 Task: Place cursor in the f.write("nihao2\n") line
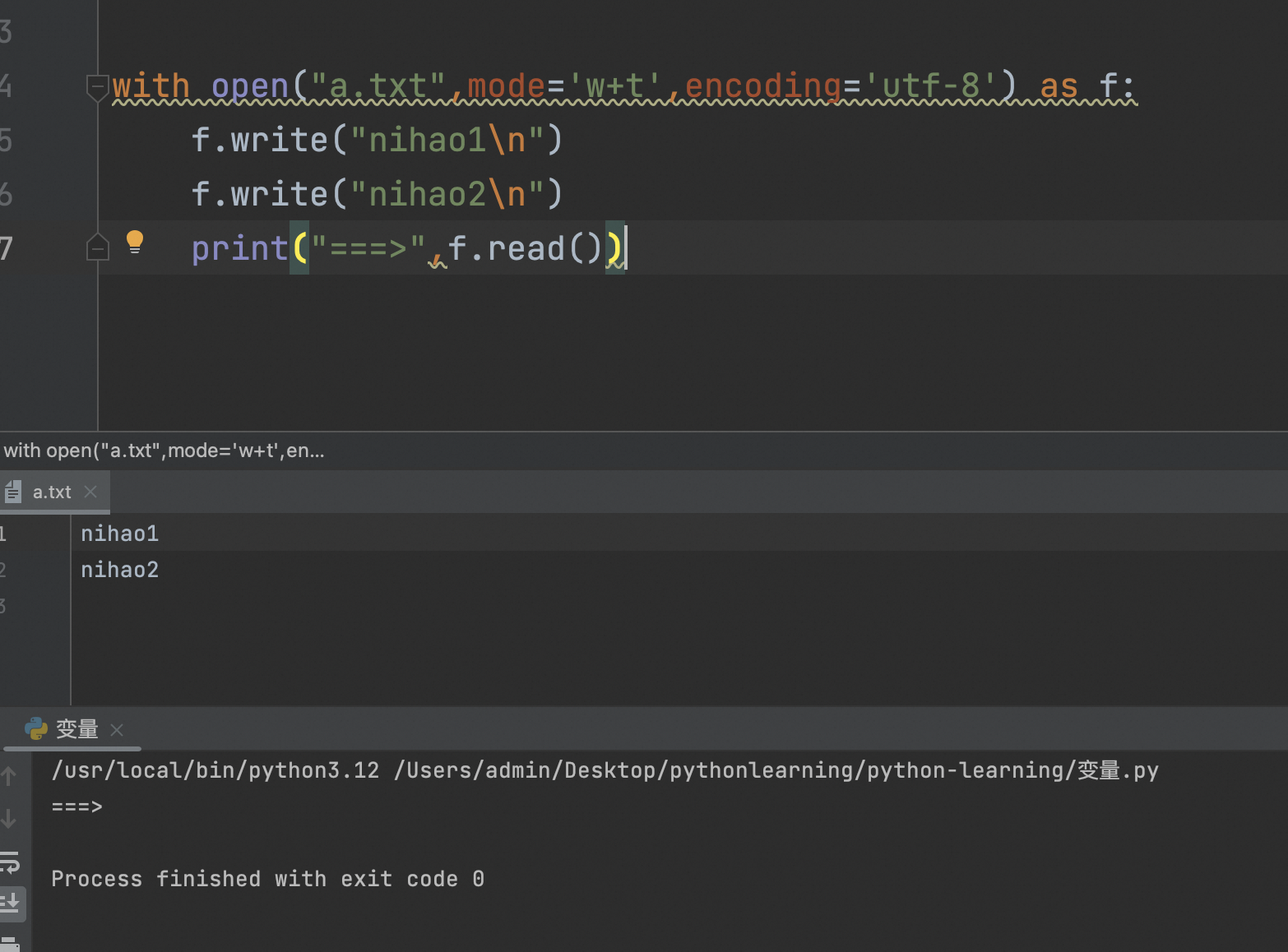(377, 194)
